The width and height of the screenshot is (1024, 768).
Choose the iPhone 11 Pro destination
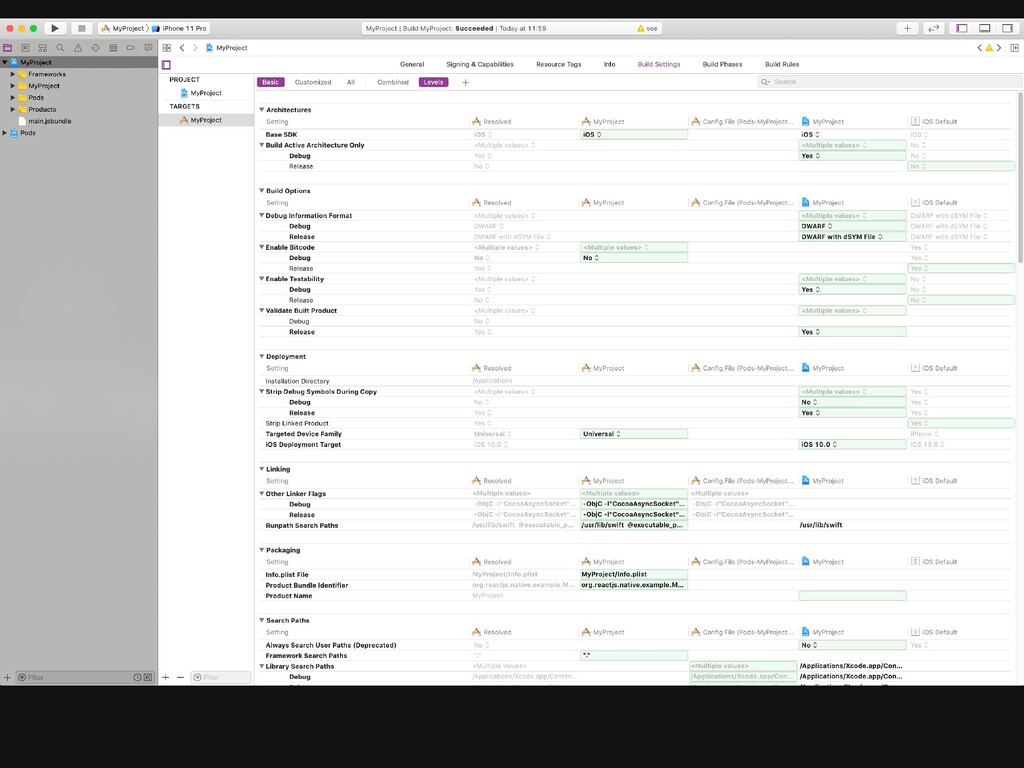180,28
